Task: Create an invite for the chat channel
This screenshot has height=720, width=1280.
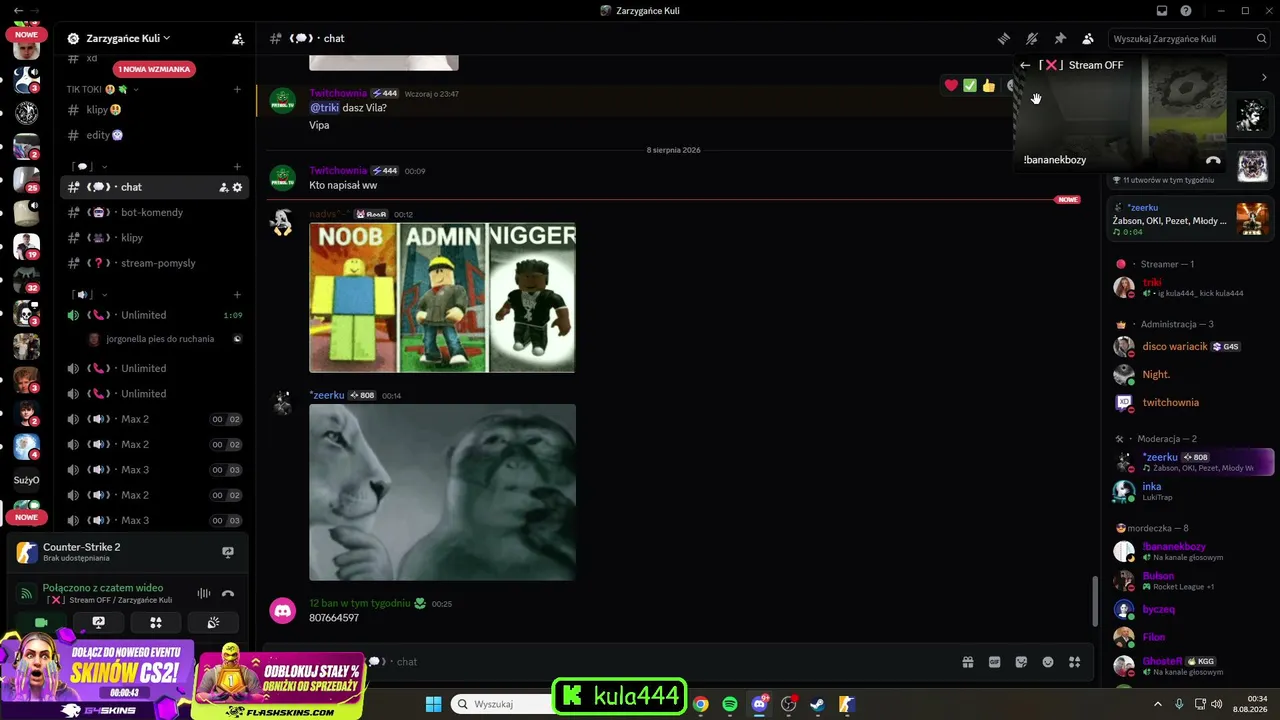Action: [224, 187]
